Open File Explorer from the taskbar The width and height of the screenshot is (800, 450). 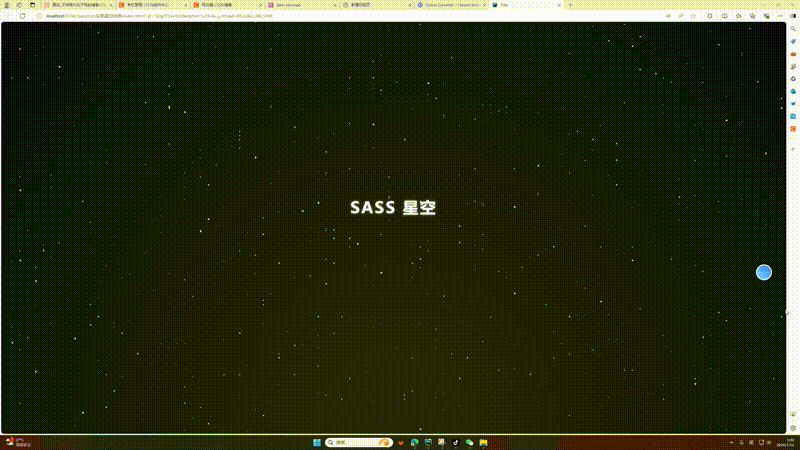(x=483, y=442)
